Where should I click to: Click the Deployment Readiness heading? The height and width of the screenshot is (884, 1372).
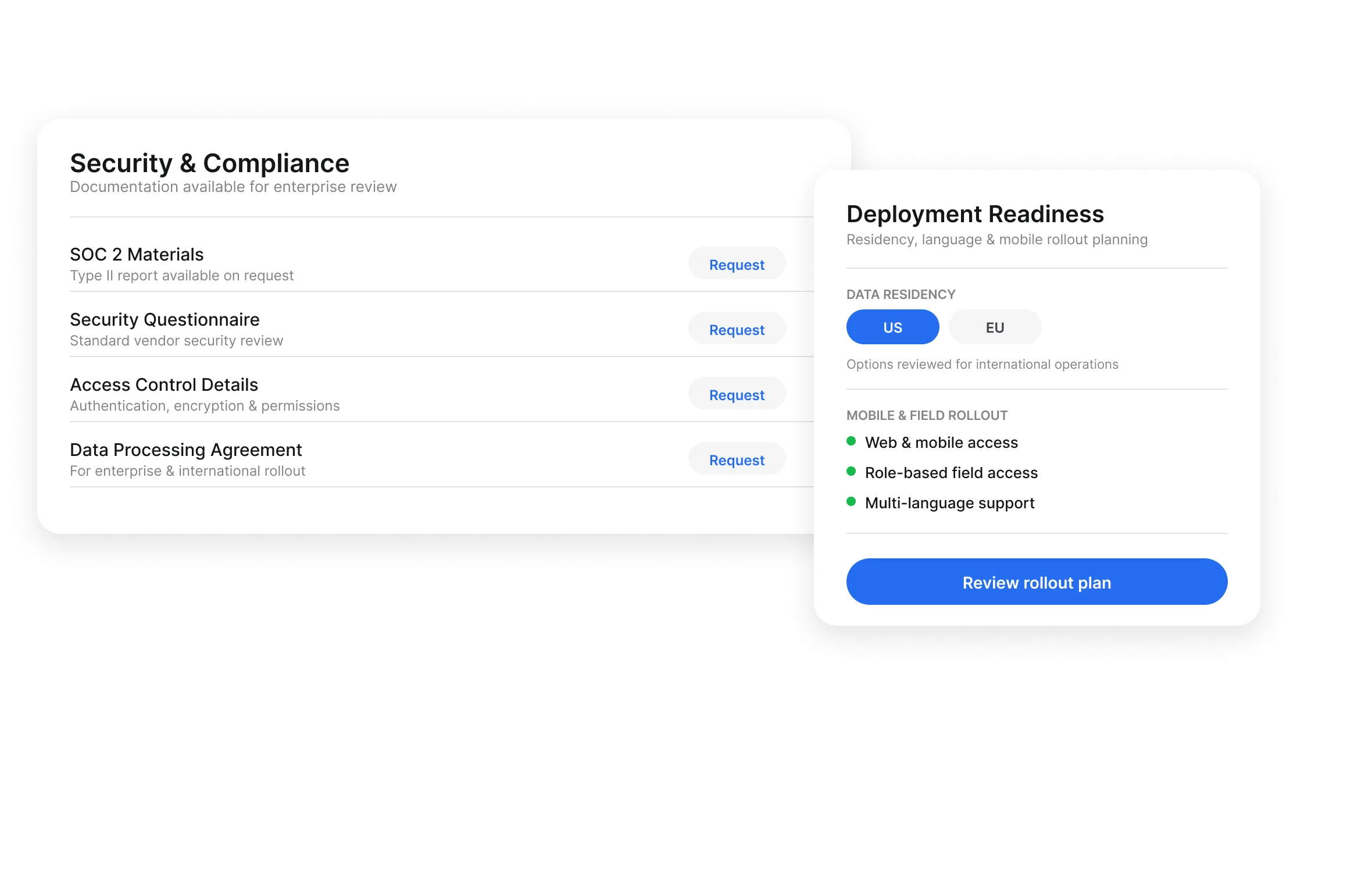point(975,214)
